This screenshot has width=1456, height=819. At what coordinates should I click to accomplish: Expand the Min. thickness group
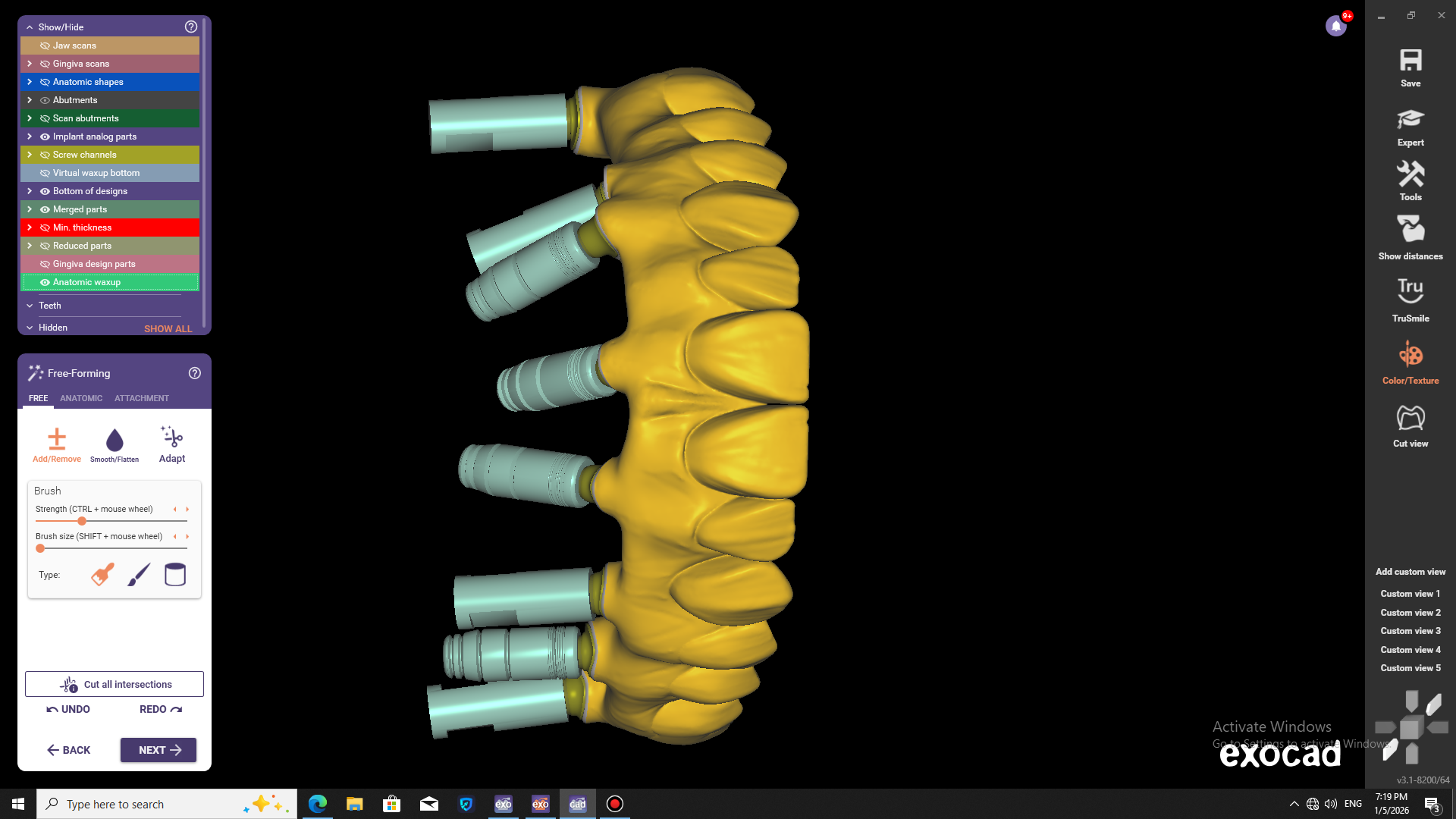coord(30,227)
